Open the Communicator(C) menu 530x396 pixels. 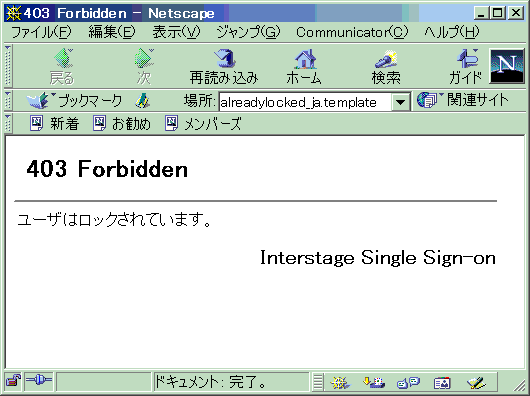click(x=352, y=32)
